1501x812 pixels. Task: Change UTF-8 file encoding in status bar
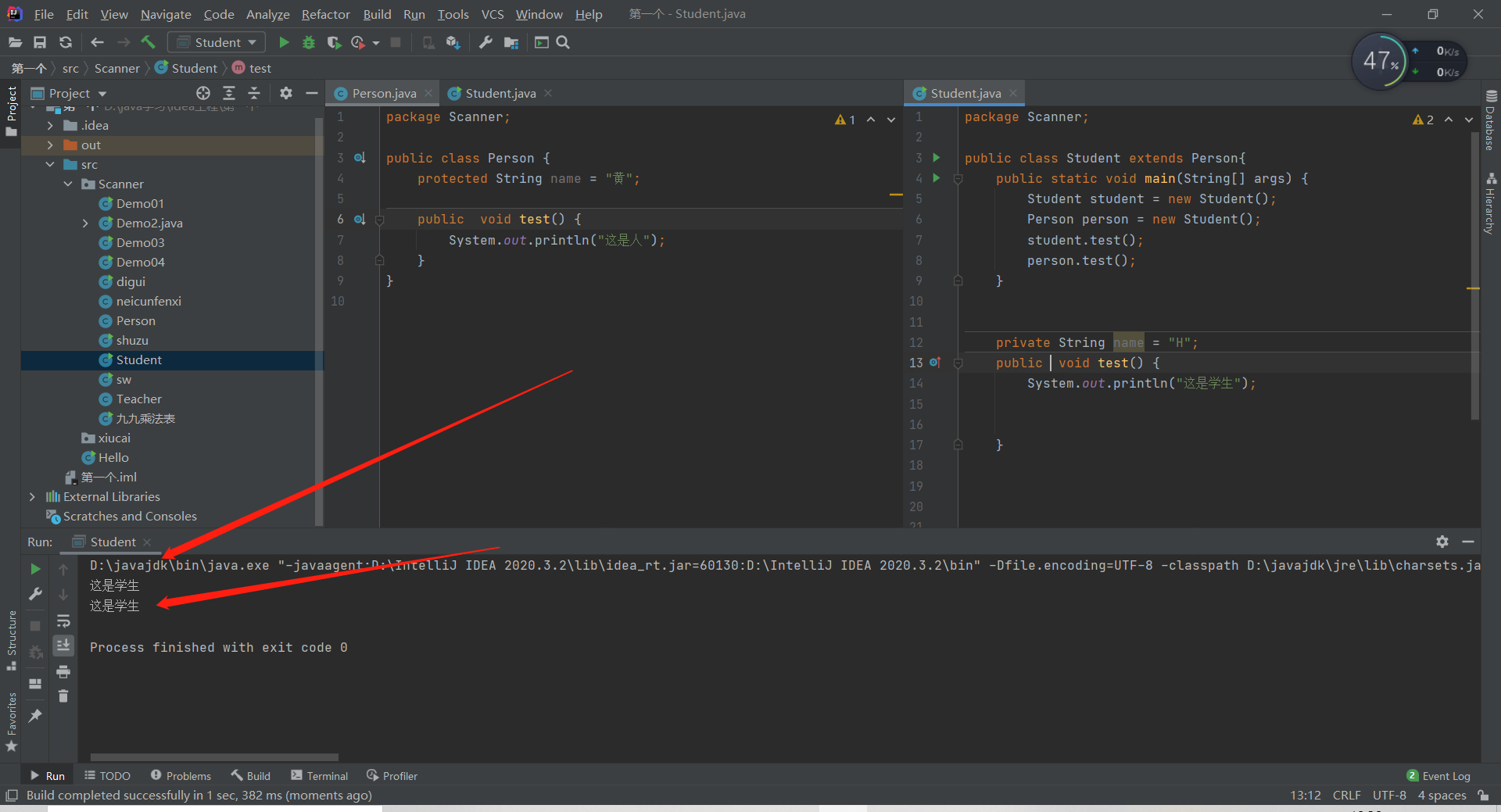(1389, 795)
